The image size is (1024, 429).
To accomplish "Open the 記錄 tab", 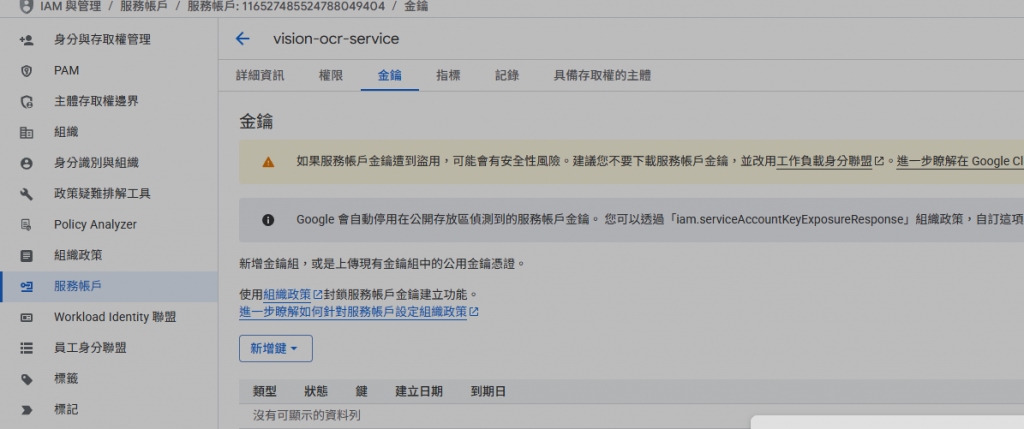I will 507,76.
